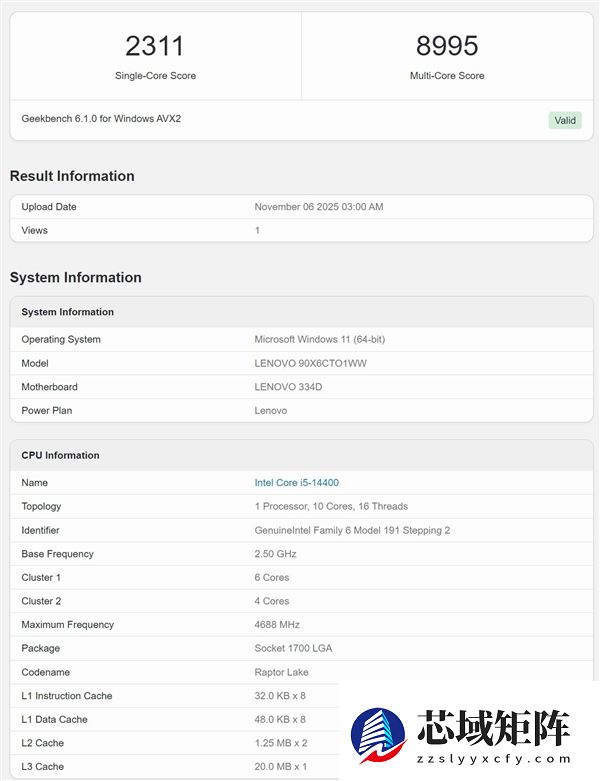The width and height of the screenshot is (600, 781).
Task: Select the Single-Core Score label
Action: point(155,76)
